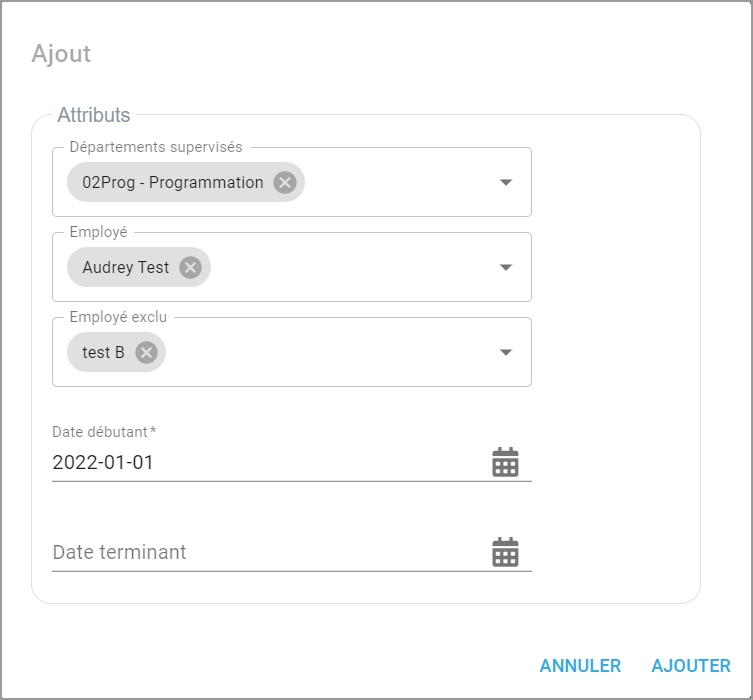Screen dimensions: 753x700
Task: Click the ANNULER button
Action: pyautogui.click(x=580, y=666)
